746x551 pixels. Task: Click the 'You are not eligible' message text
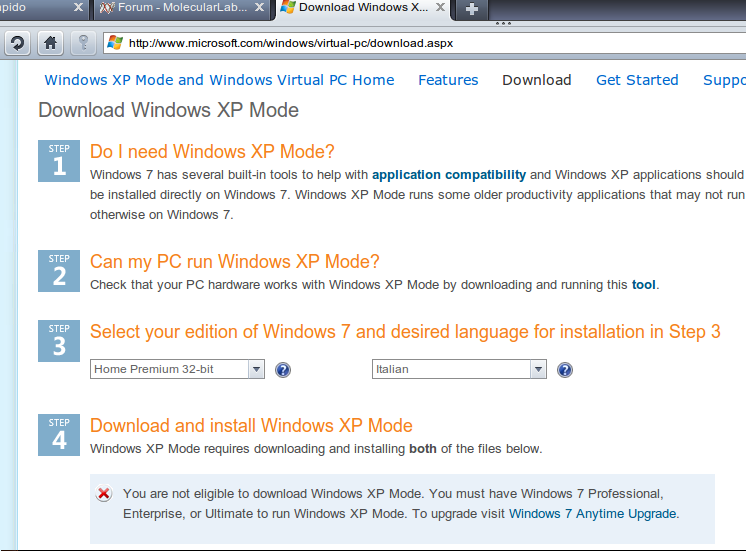tap(401, 504)
